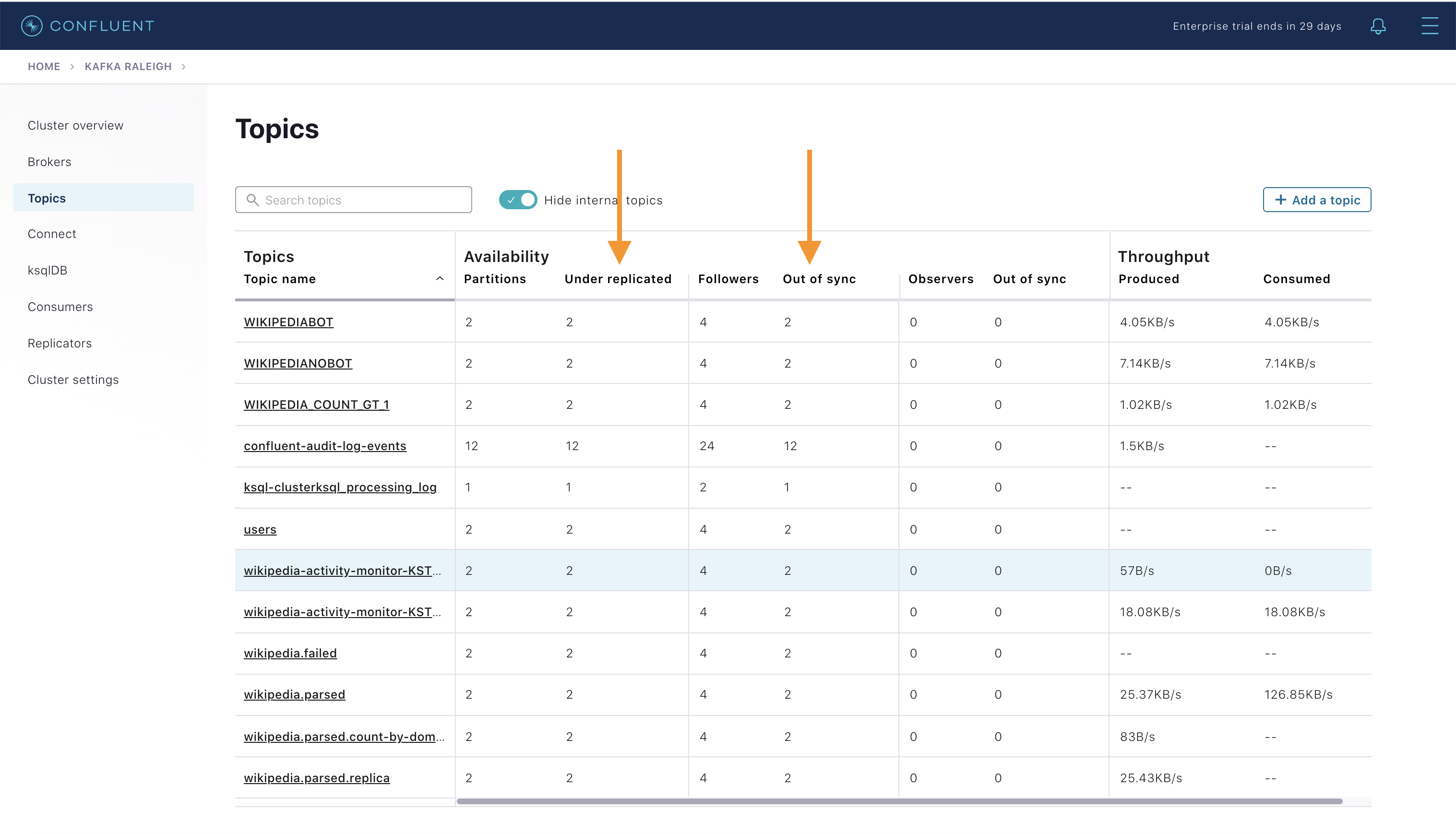The height and width of the screenshot is (834, 1456).
Task: Sort by Topic name caret
Action: pyautogui.click(x=439, y=279)
